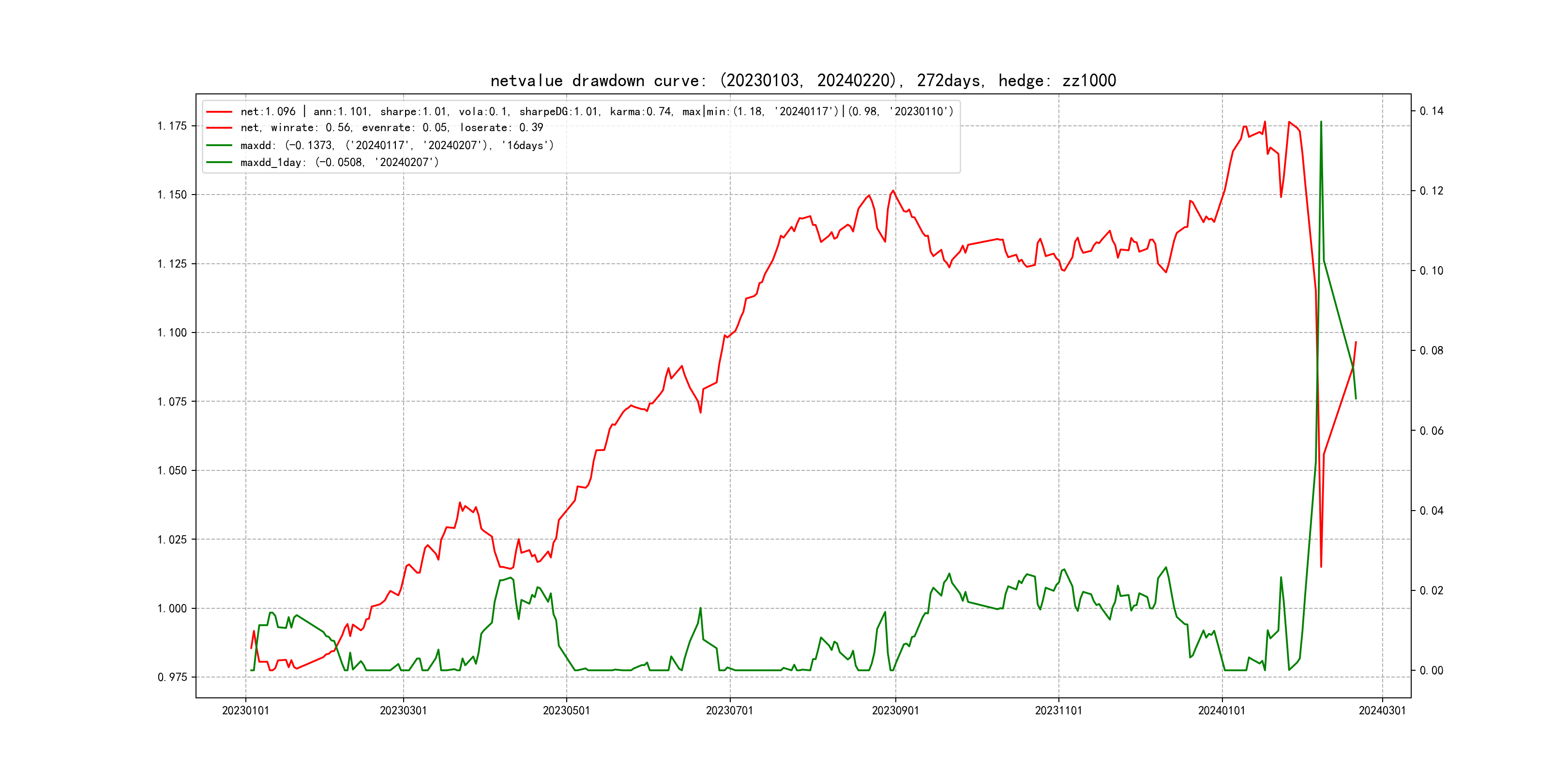Click the 20230901 x-axis date label
This screenshot has width=1568, height=784.
pos(895,710)
